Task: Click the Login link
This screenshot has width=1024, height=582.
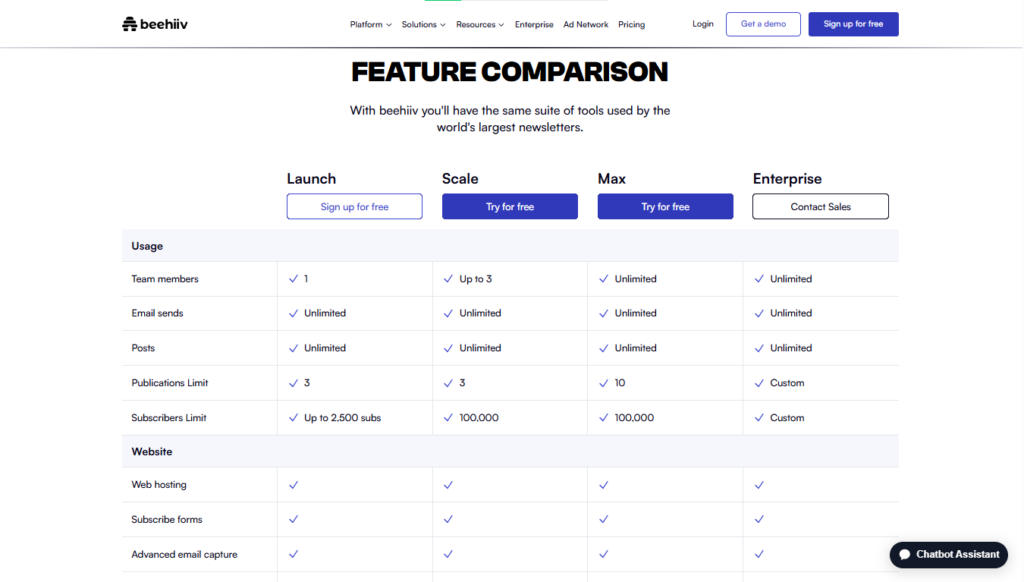Action: pyautogui.click(x=703, y=24)
